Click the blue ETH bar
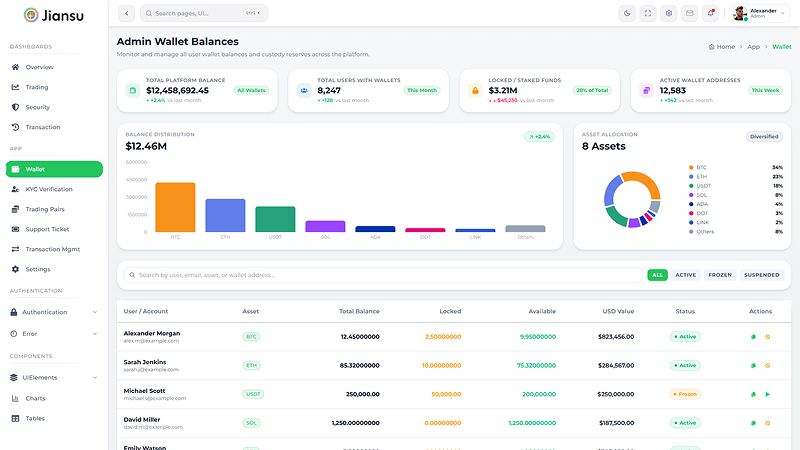This screenshot has height=450, width=800. (x=225, y=215)
